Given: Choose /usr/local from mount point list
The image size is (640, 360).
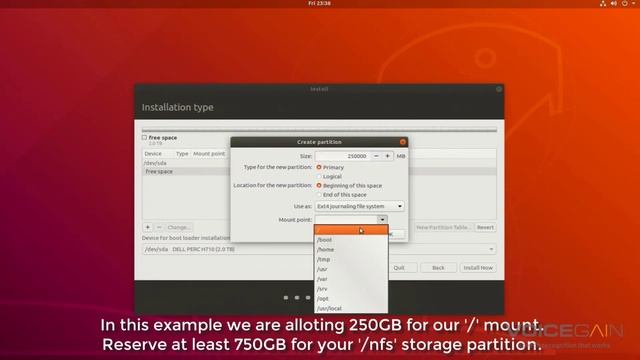Looking at the screenshot, I should click(351, 309).
